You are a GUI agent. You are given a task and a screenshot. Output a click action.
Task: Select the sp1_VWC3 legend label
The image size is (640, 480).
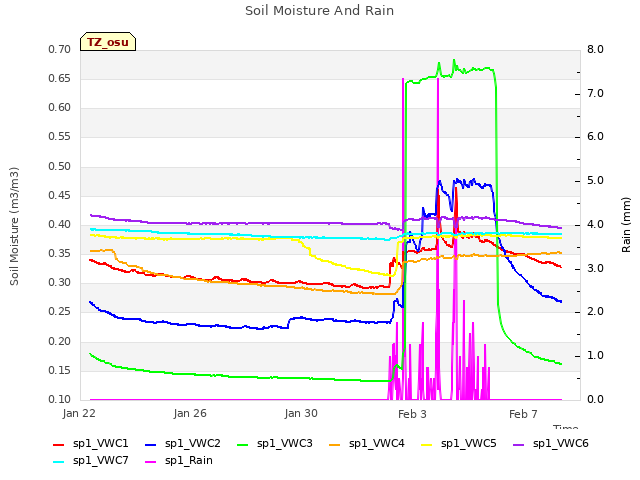(x=284, y=444)
